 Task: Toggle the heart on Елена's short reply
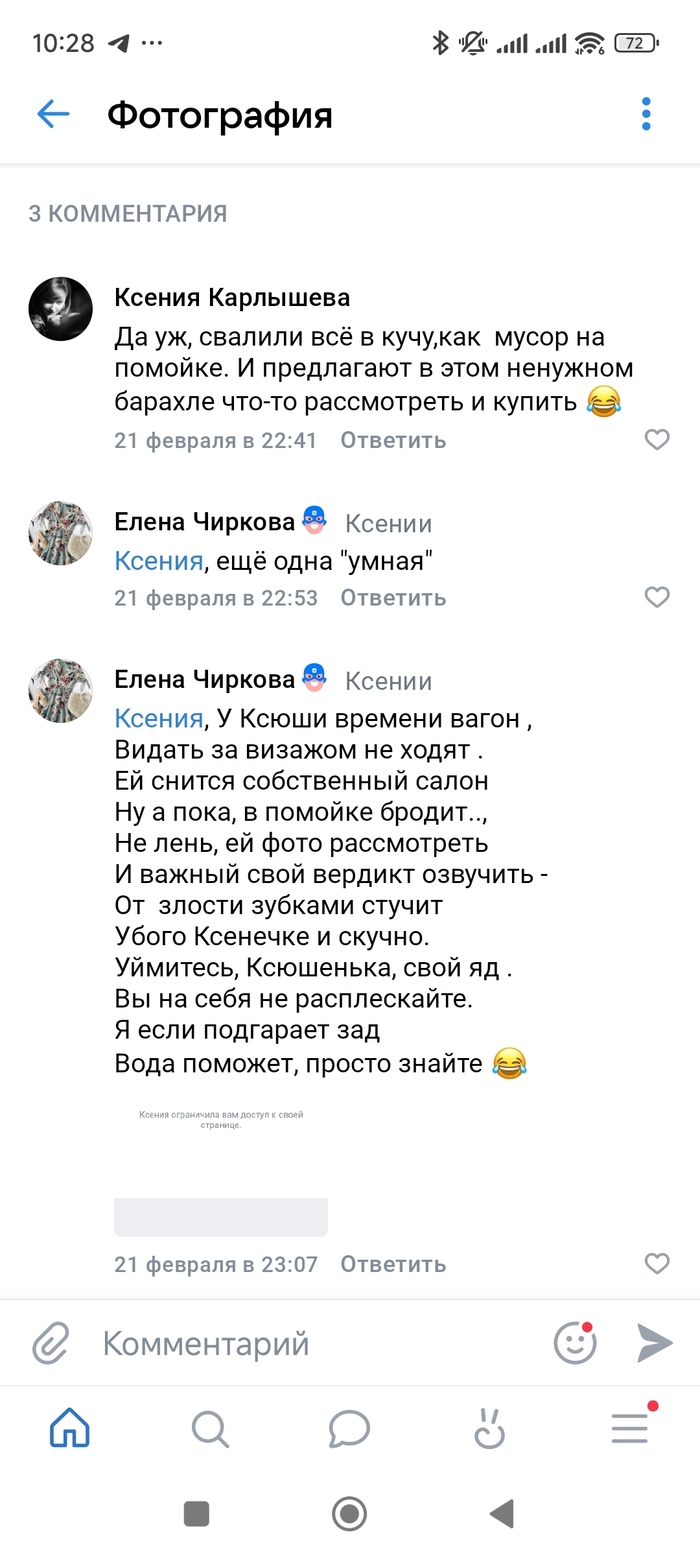(x=657, y=597)
